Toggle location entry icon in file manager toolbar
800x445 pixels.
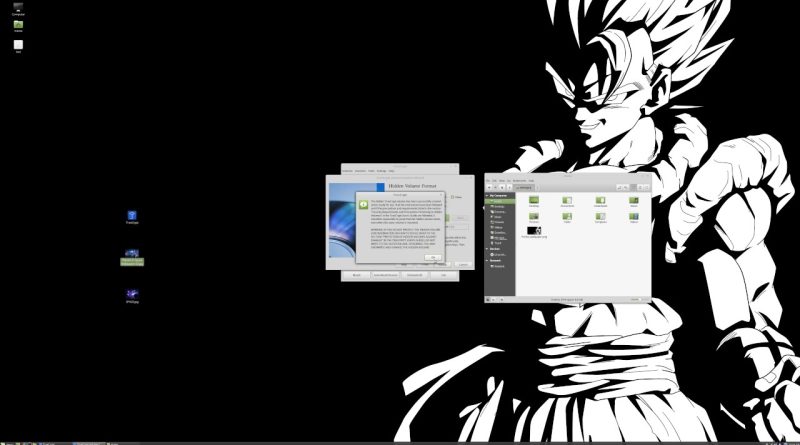(x=619, y=187)
